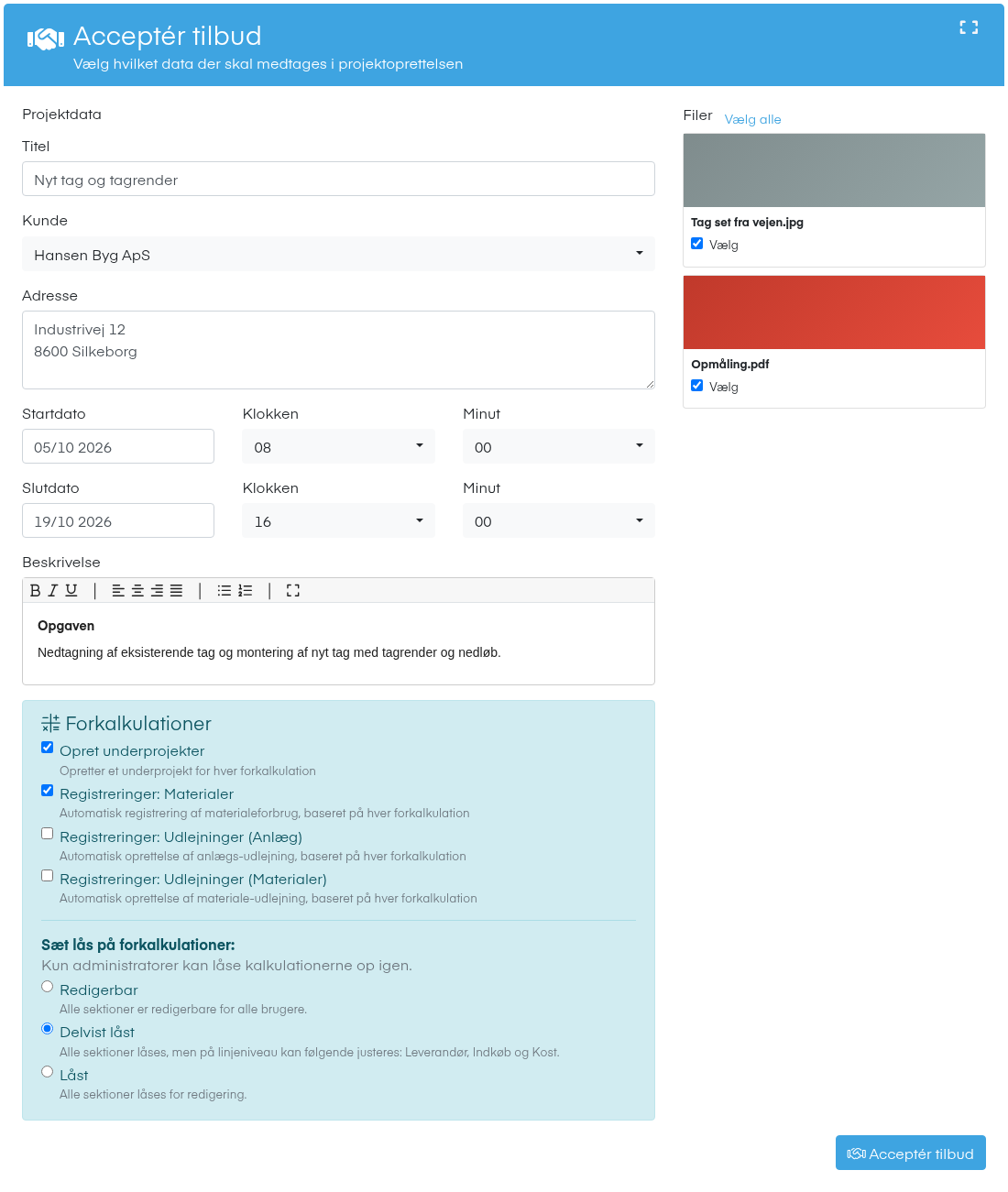Click the Slutdato field 19/10 2026
This screenshot has width=1008, height=1192.
(x=118, y=520)
